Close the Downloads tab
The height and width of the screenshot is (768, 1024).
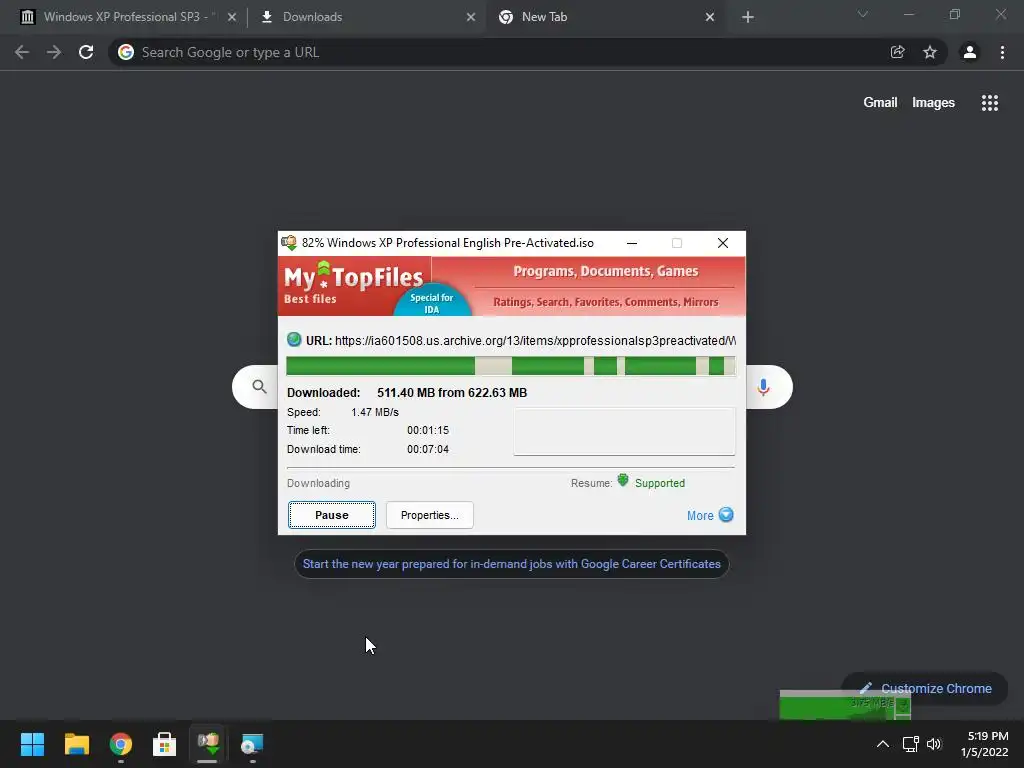click(x=471, y=17)
